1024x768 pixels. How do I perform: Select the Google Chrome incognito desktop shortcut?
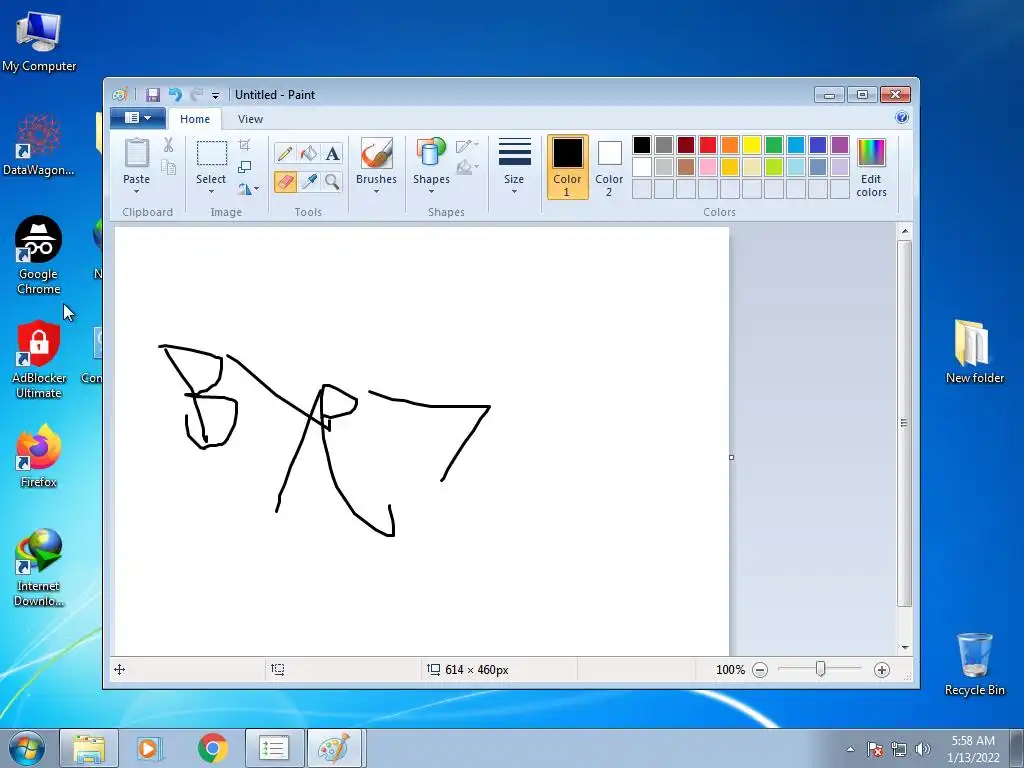[x=39, y=255]
